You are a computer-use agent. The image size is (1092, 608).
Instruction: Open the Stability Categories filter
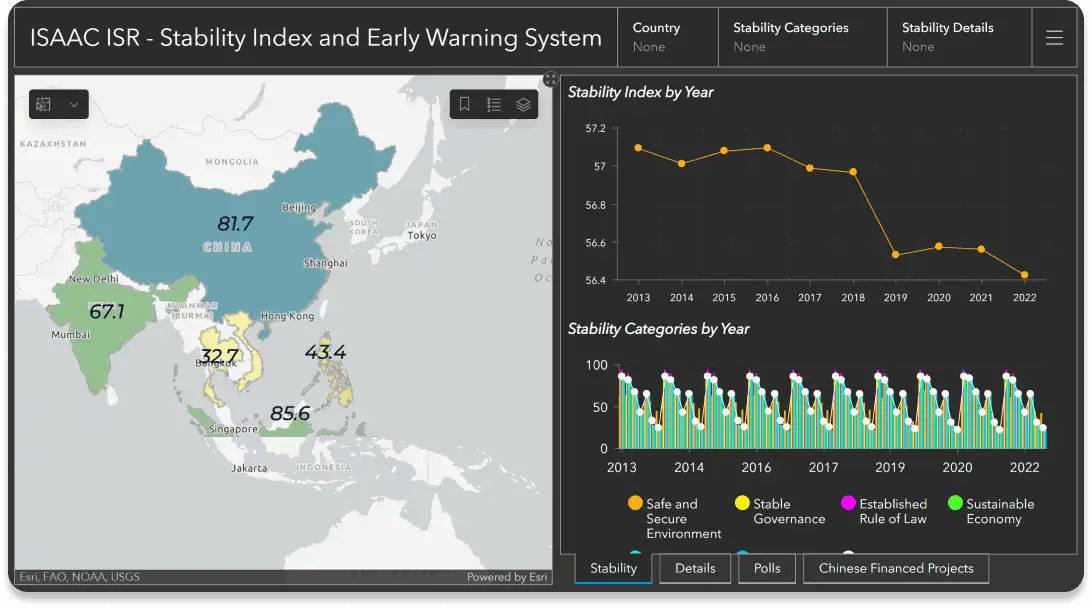coord(802,38)
